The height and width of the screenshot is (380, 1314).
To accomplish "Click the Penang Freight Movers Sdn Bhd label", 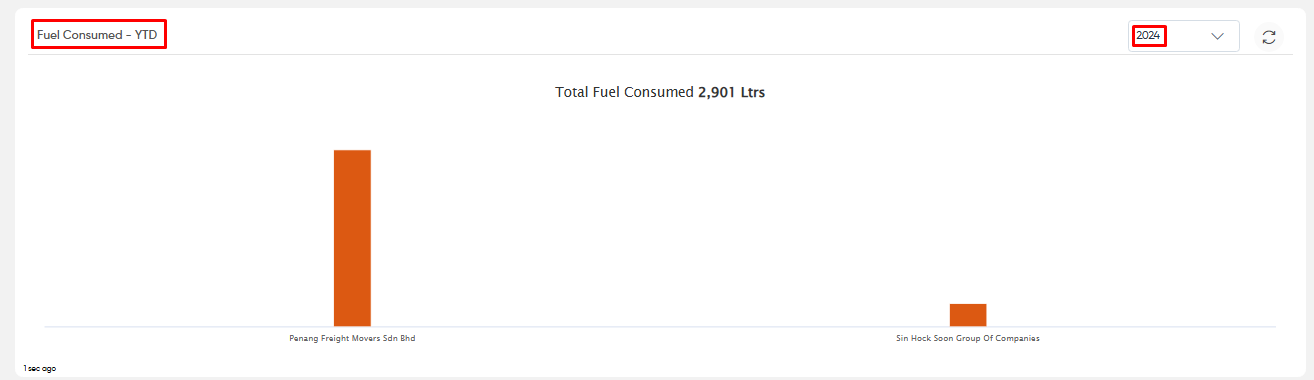I will [352, 338].
